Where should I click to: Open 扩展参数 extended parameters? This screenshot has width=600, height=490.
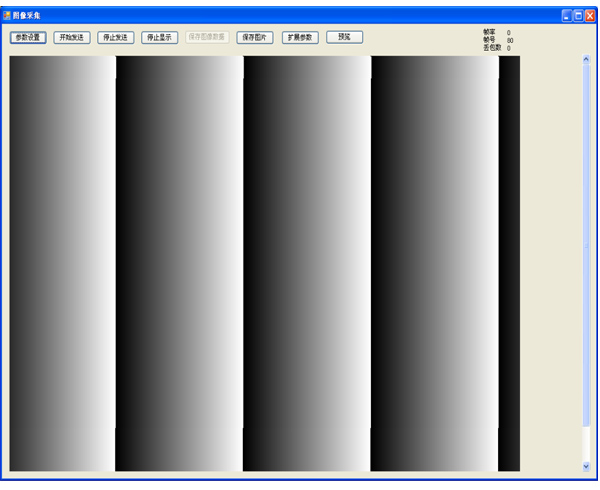pyautogui.click(x=299, y=37)
